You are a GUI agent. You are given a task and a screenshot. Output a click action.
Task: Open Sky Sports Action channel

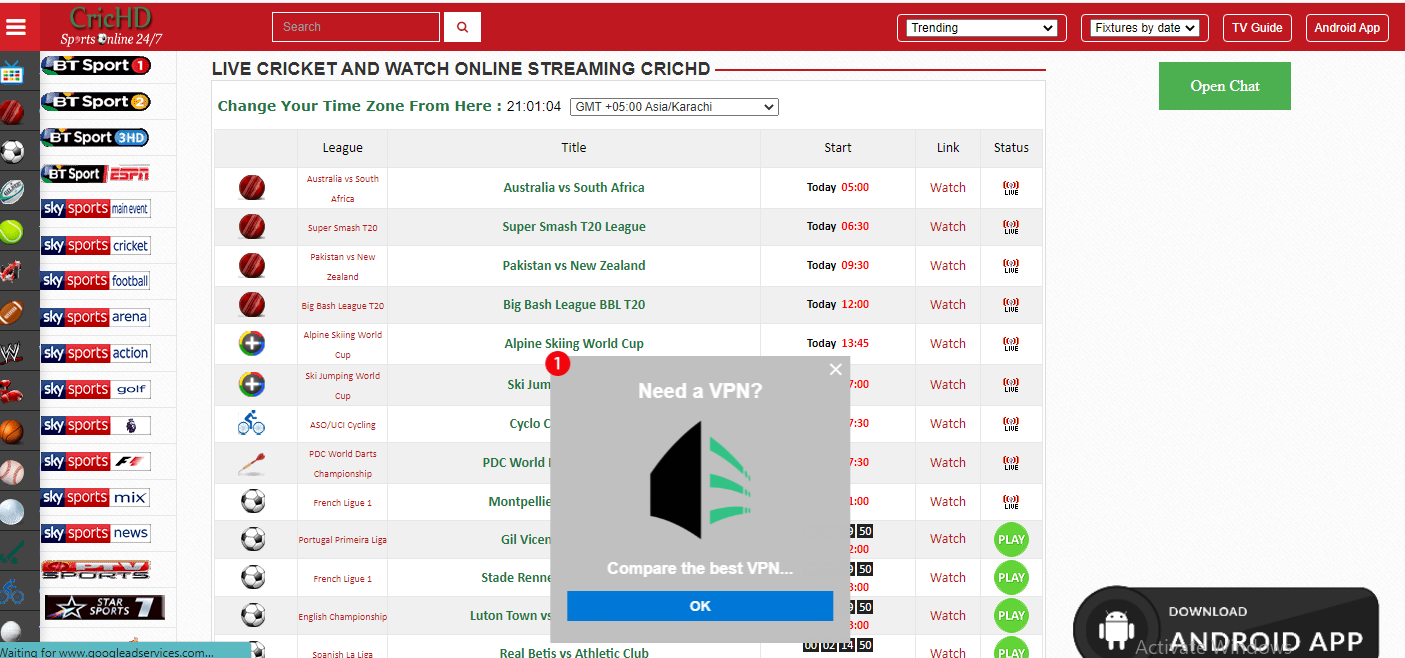click(96, 353)
